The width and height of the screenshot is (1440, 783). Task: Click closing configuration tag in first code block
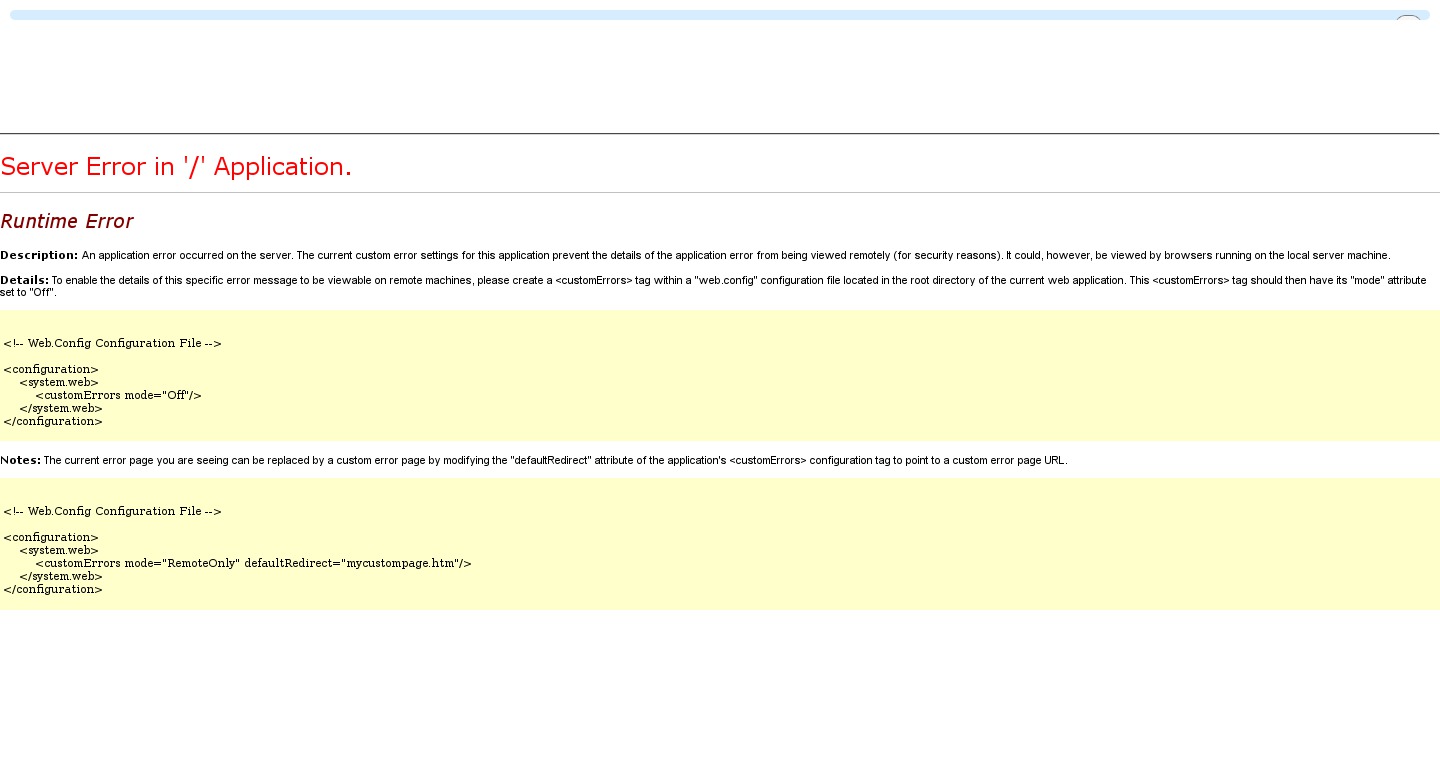[x=53, y=421]
